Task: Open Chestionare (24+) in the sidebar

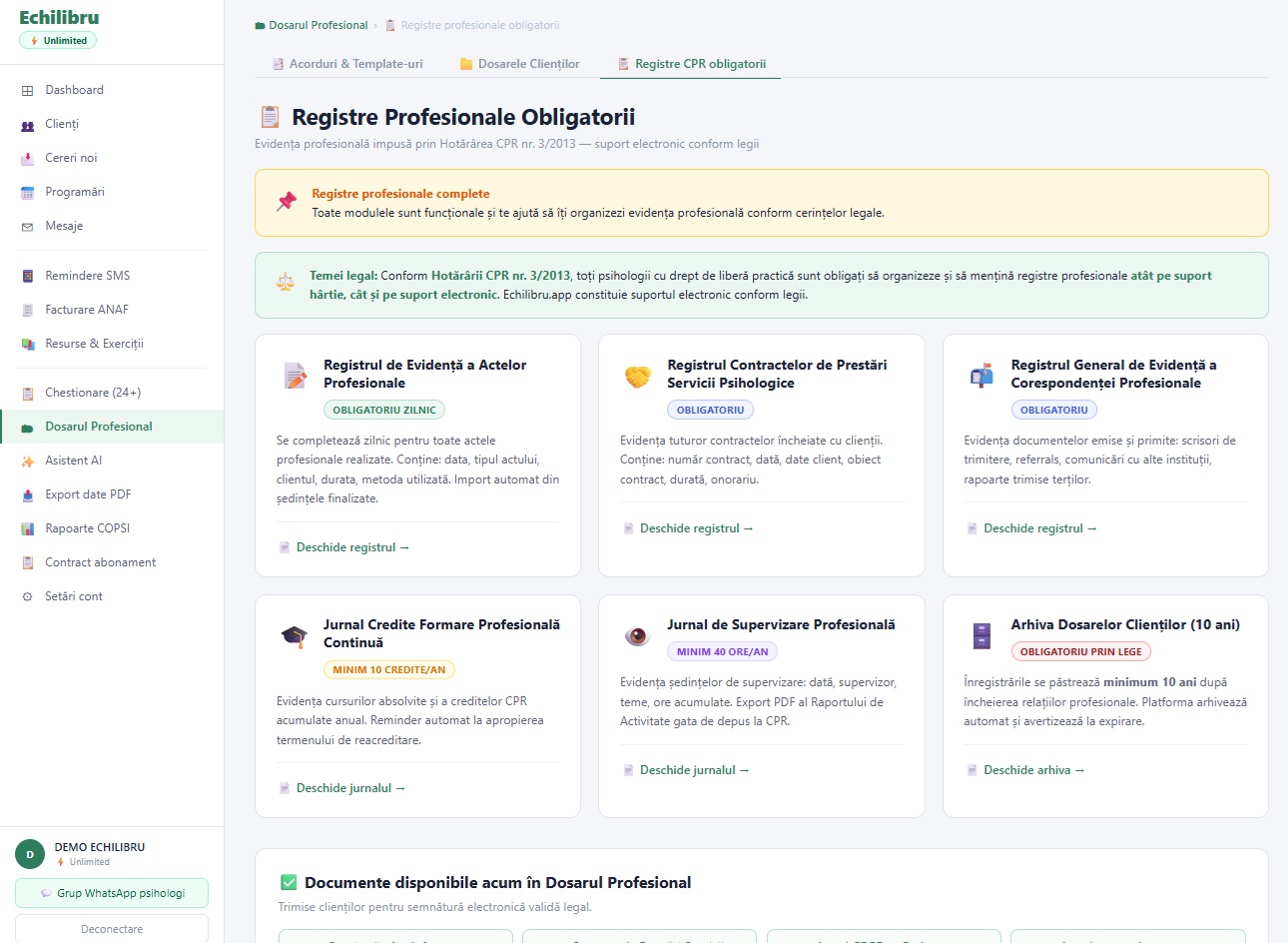Action: (93, 393)
